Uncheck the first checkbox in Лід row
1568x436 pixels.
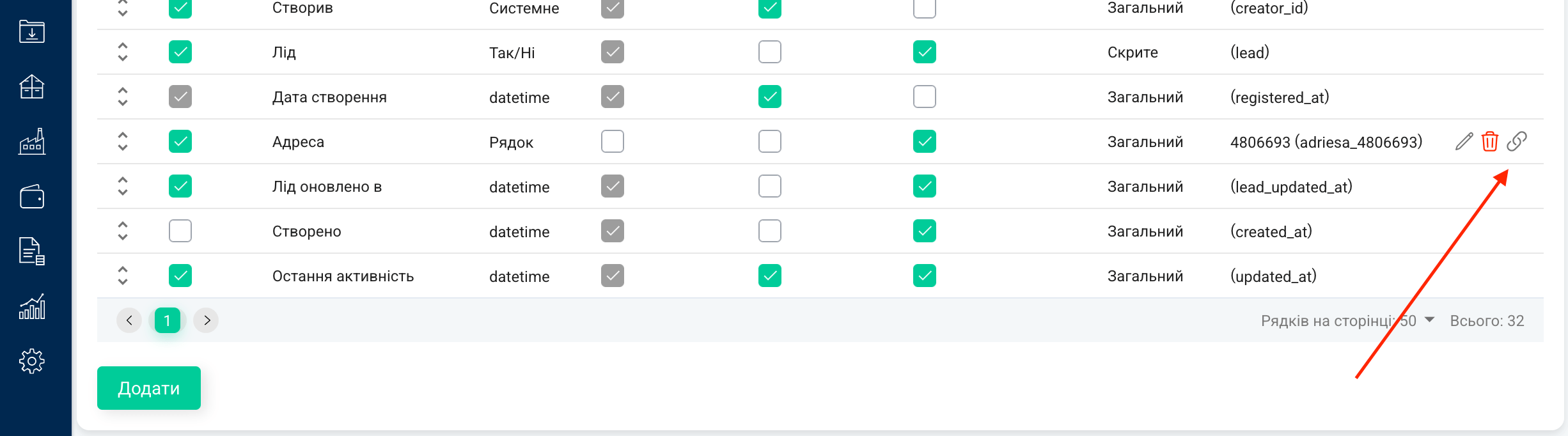click(x=180, y=52)
